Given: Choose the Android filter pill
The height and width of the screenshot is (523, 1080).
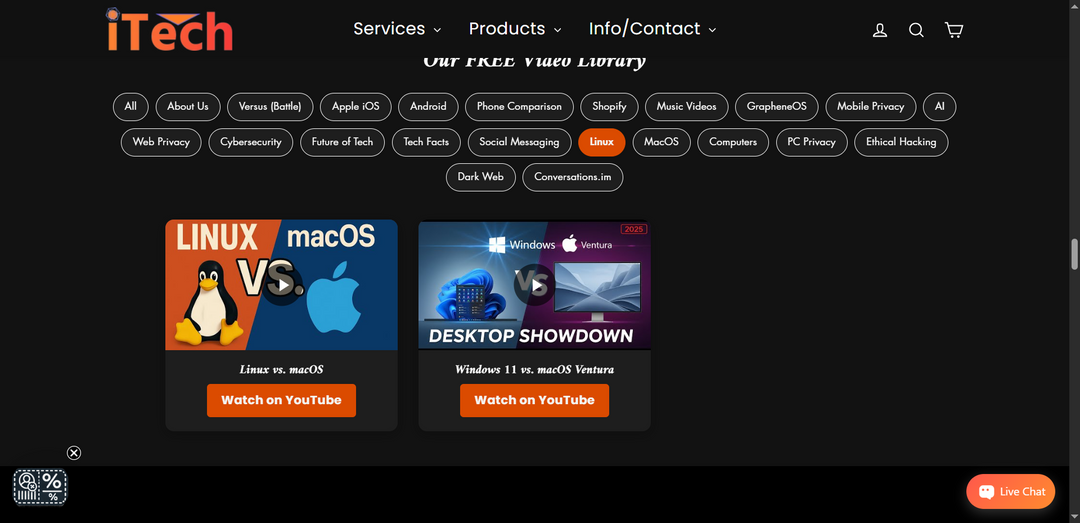Looking at the screenshot, I should pos(428,107).
